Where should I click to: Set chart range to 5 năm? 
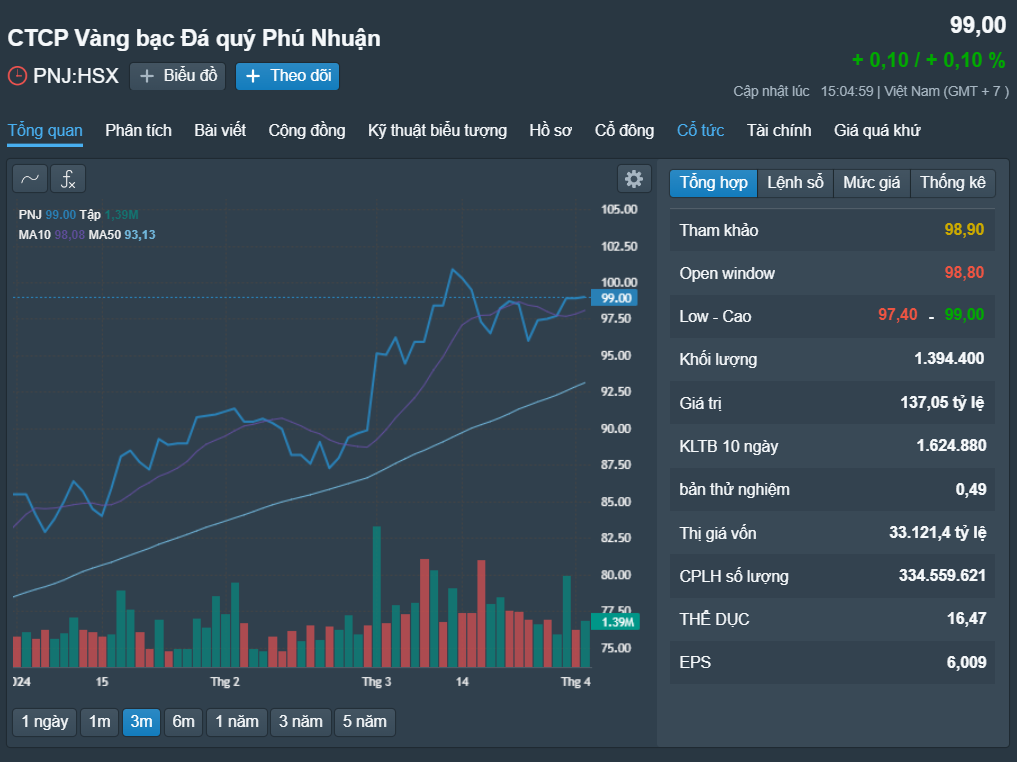pos(365,722)
